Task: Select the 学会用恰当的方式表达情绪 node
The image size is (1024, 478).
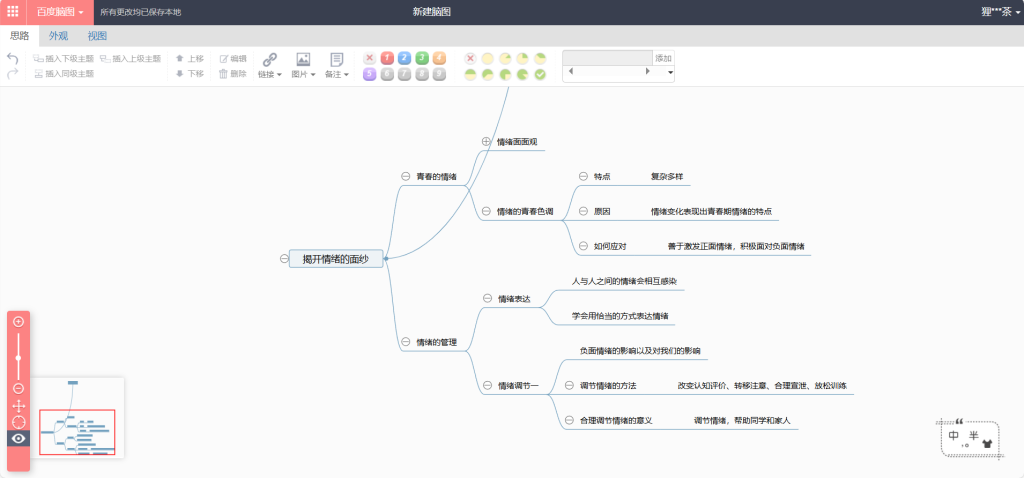Action: tap(620, 316)
